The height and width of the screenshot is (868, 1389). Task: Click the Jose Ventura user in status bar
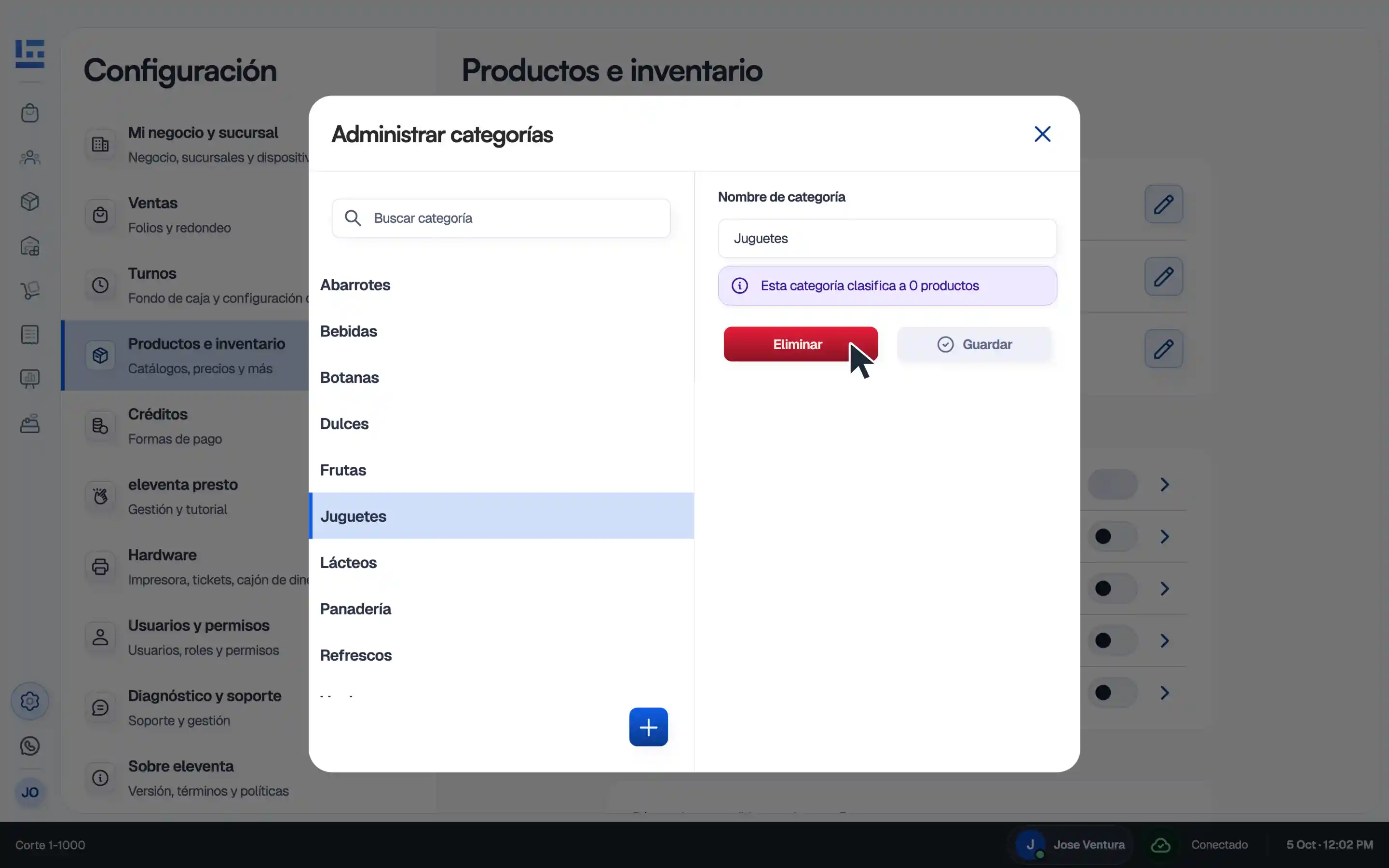pyautogui.click(x=1071, y=844)
